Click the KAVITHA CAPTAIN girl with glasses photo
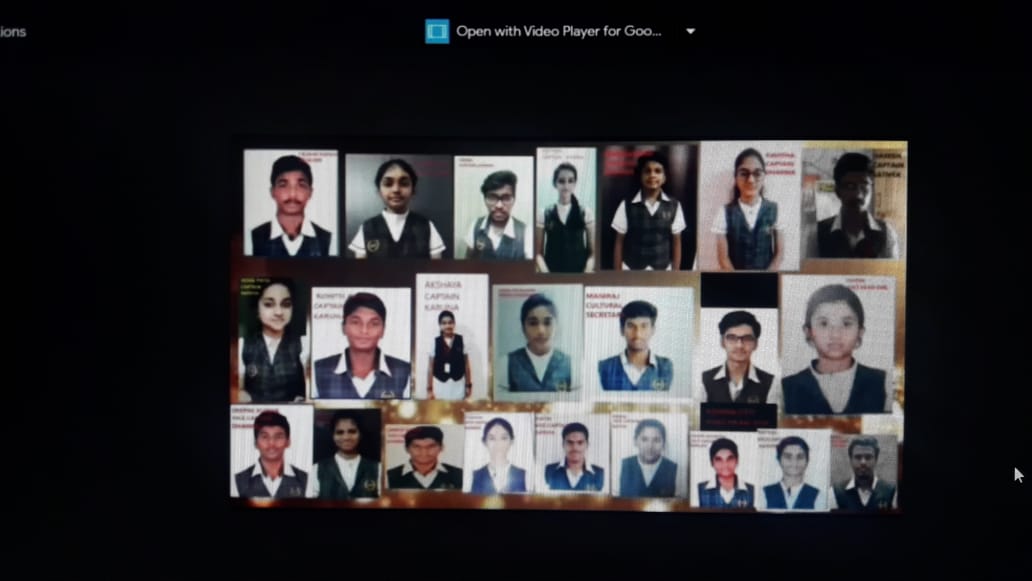This screenshot has width=1032, height=581. pos(749,205)
